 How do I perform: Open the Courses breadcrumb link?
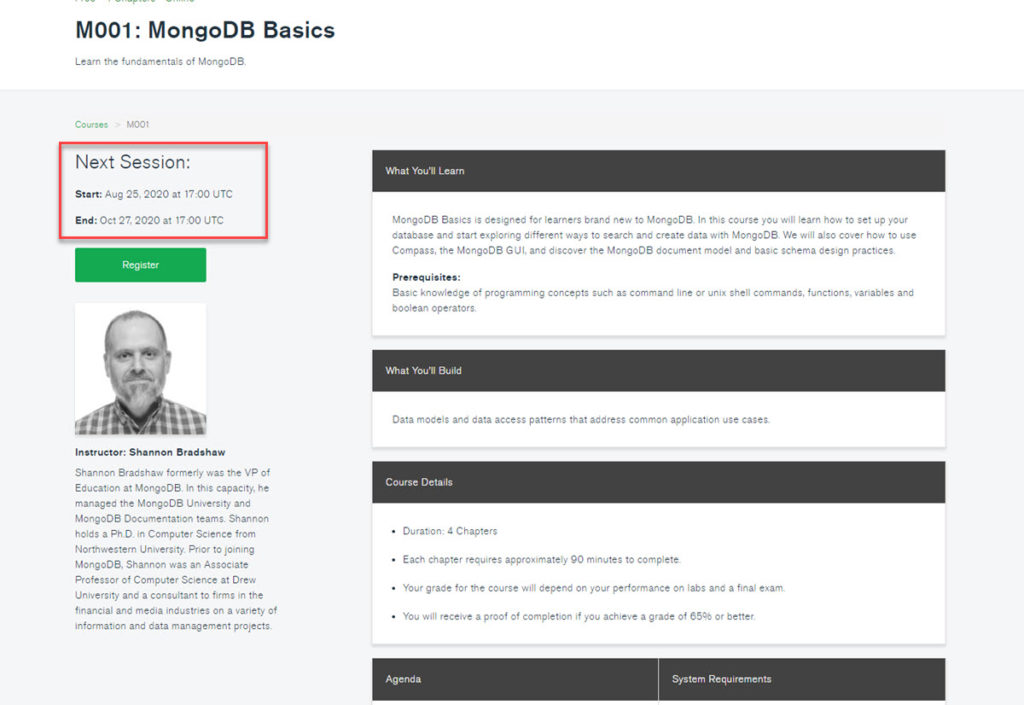(x=91, y=124)
